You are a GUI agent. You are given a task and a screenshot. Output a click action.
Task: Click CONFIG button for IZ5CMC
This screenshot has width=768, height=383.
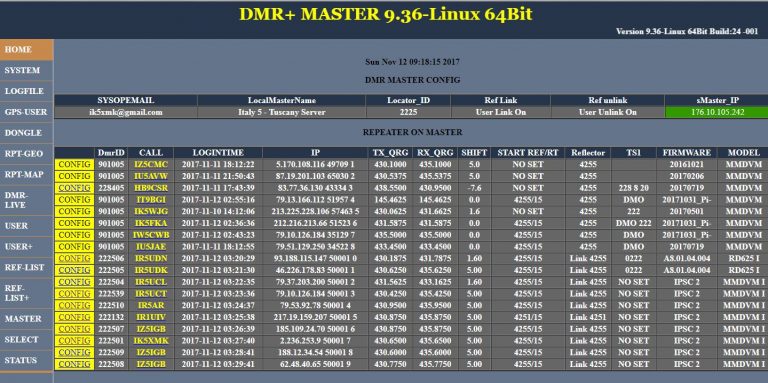(x=74, y=164)
